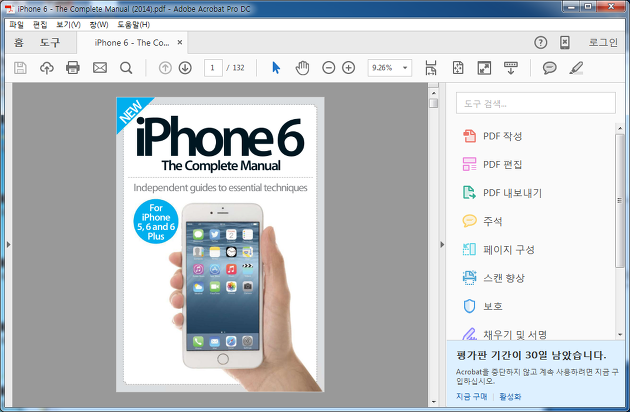
Task: Go to next page arrow
Action: [x=185, y=68]
